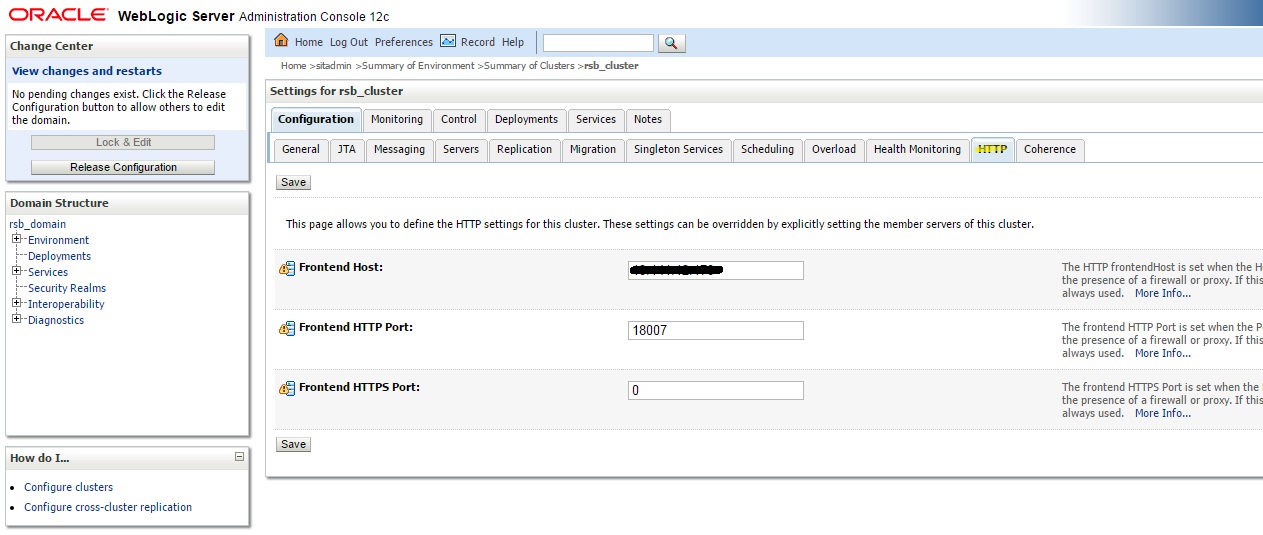1263x535 pixels.
Task: Click the Frontend Host input field
Action: [x=716, y=270]
